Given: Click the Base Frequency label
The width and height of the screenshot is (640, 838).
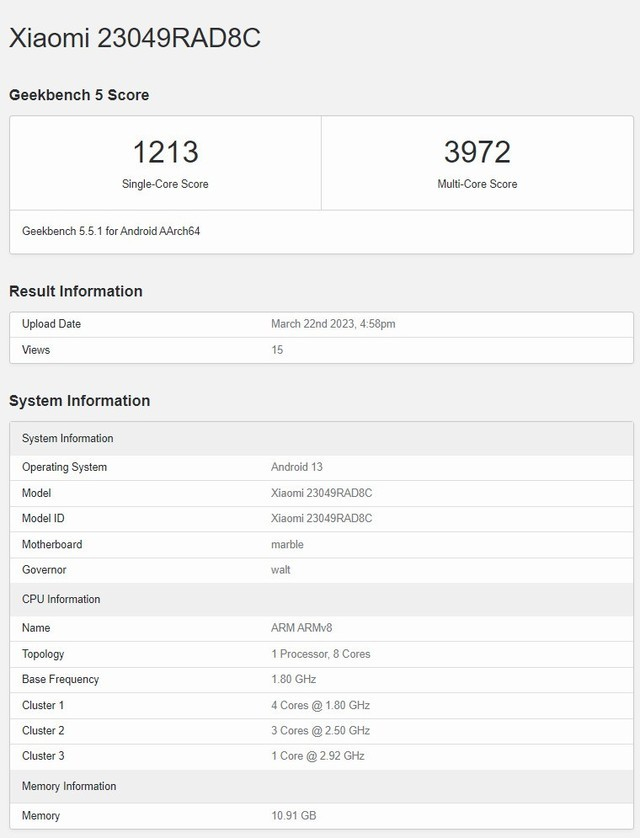Looking at the screenshot, I should point(60,679).
